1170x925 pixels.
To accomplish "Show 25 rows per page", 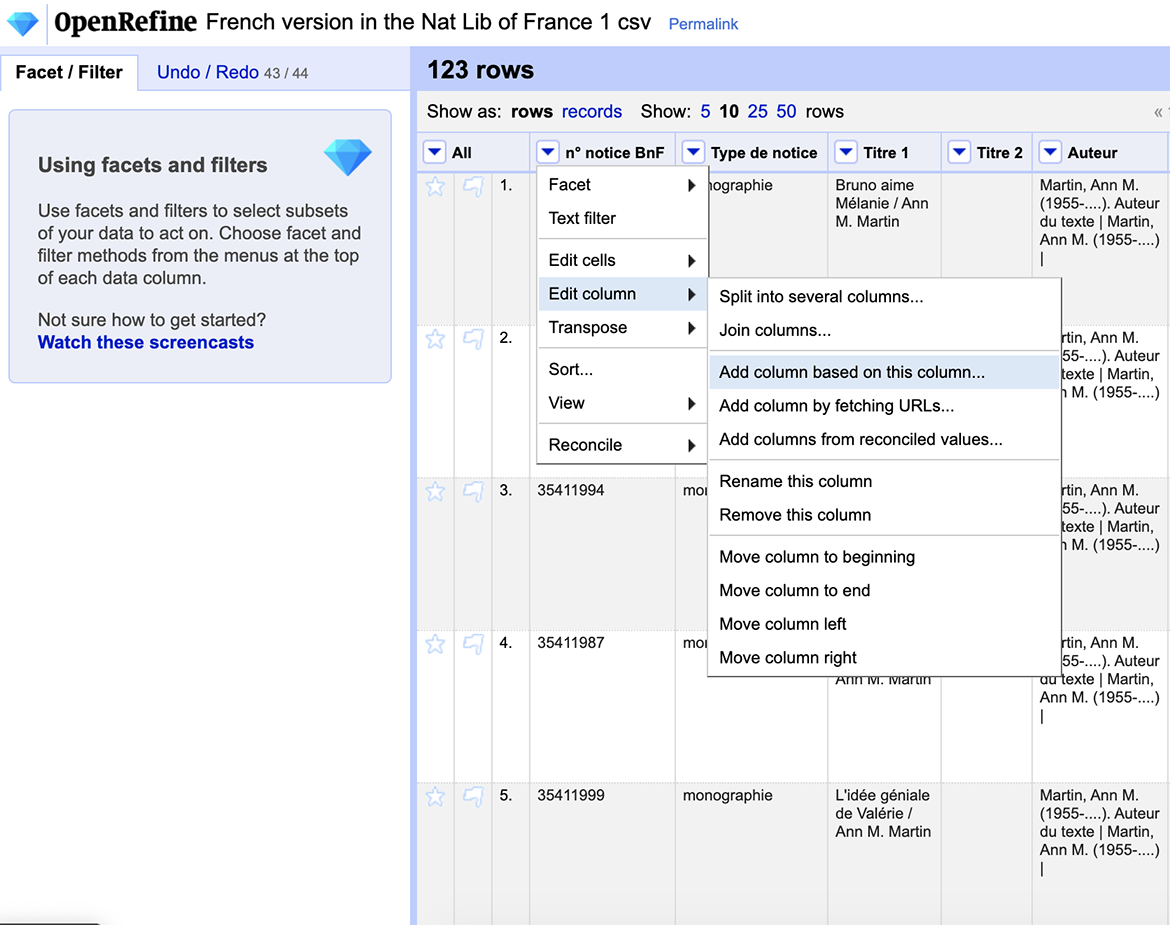I will pyautogui.click(x=758, y=111).
